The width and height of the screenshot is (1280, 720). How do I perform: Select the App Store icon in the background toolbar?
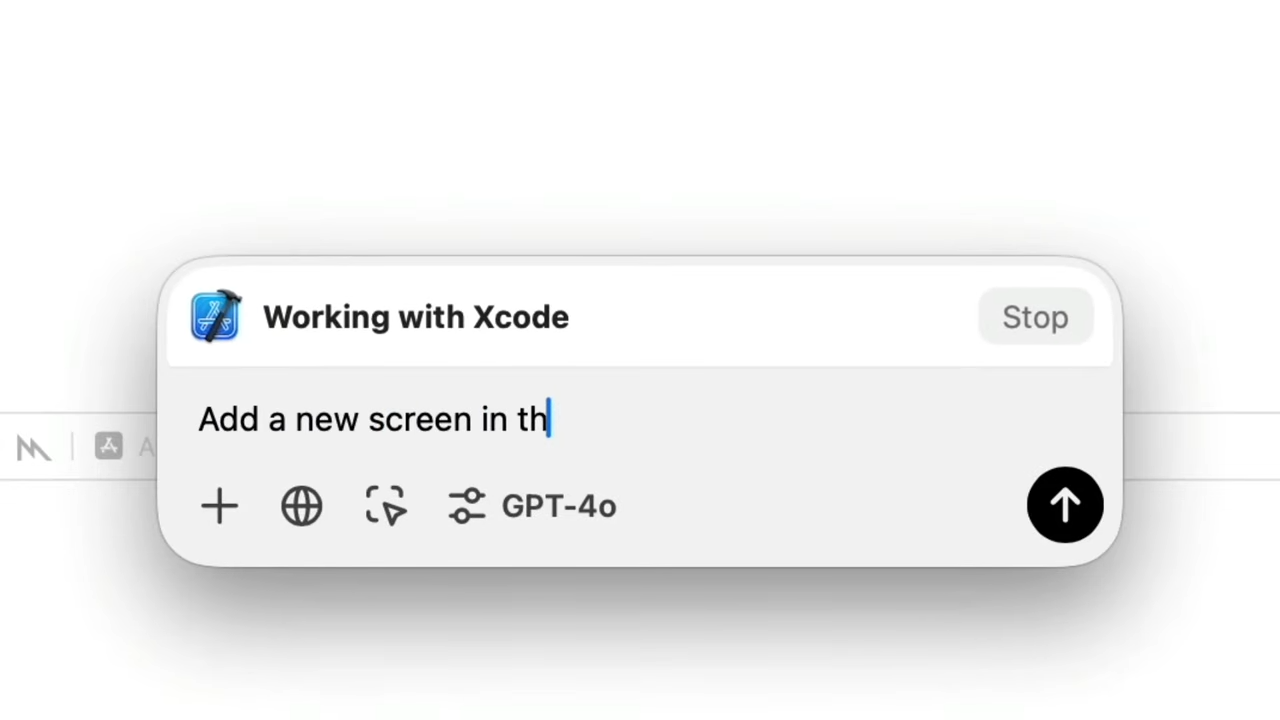coord(108,447)
